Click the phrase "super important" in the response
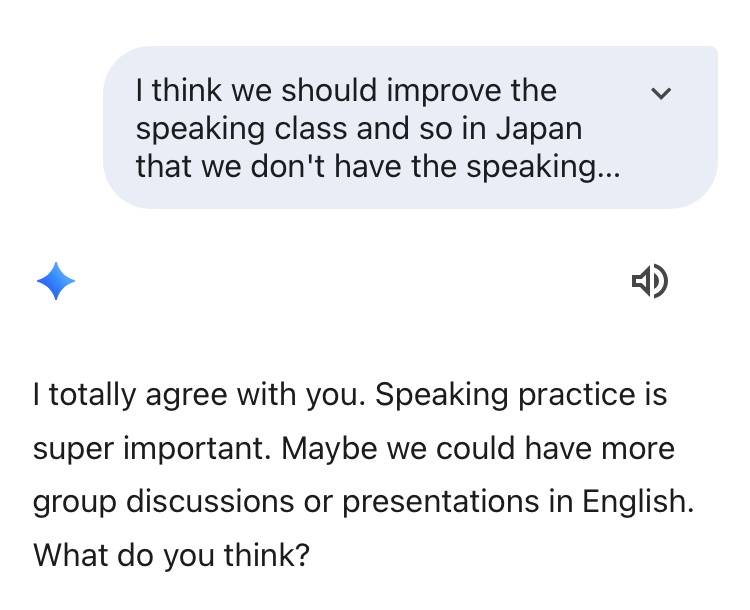This screenshot has height=610, width=750. click(x=148, y=448)
